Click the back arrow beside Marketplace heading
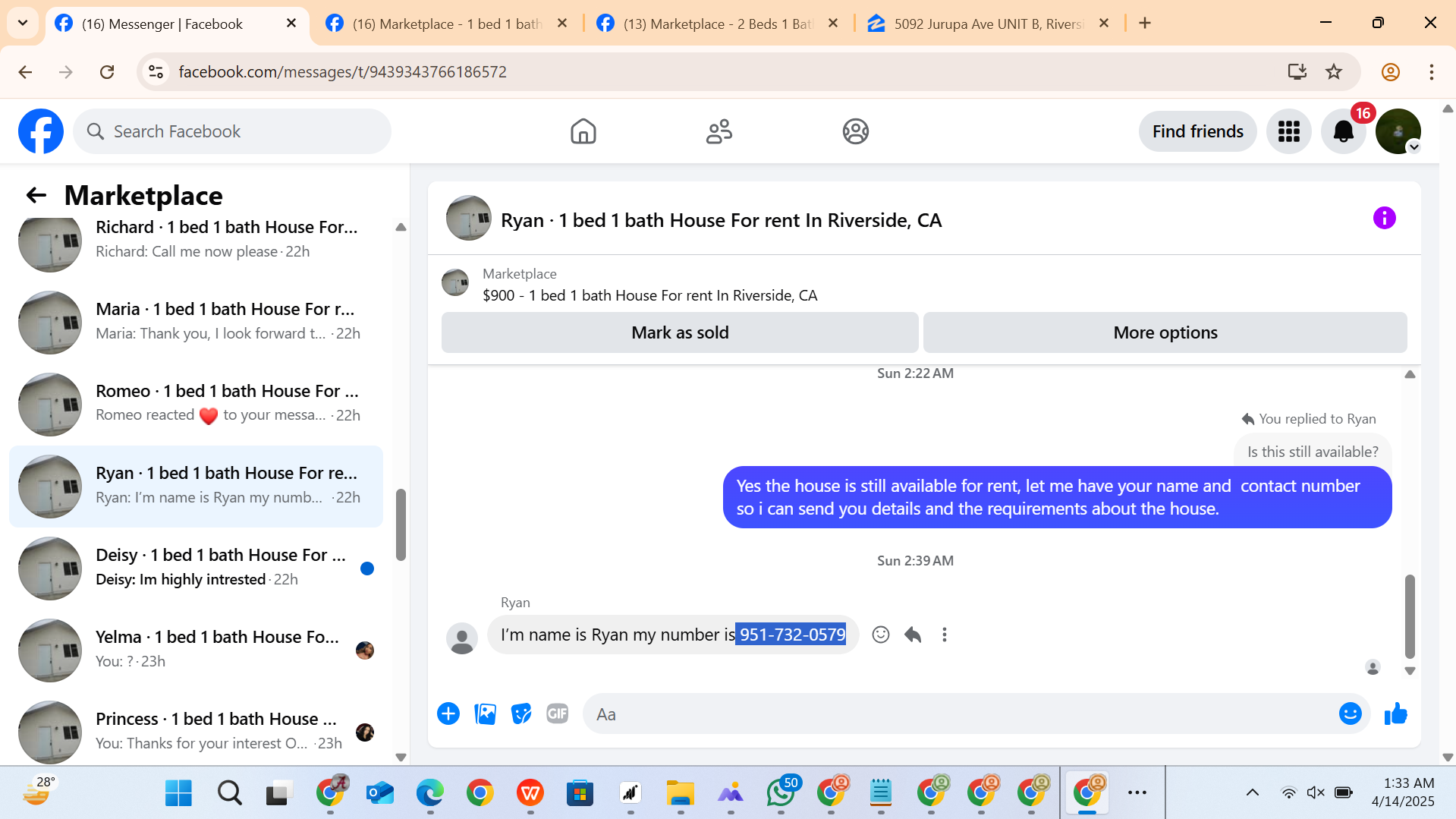The height and width of the screenshot is (819, 1456). (36, 196)
